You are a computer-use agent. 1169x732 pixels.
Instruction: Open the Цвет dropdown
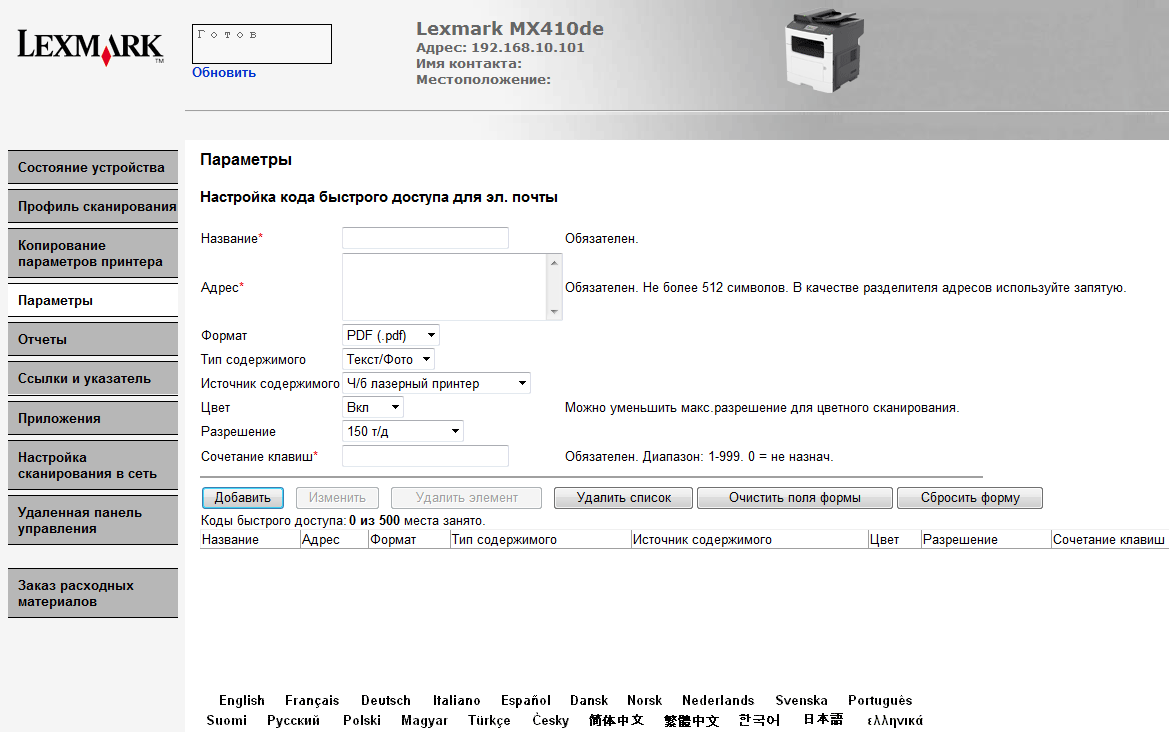373,407
